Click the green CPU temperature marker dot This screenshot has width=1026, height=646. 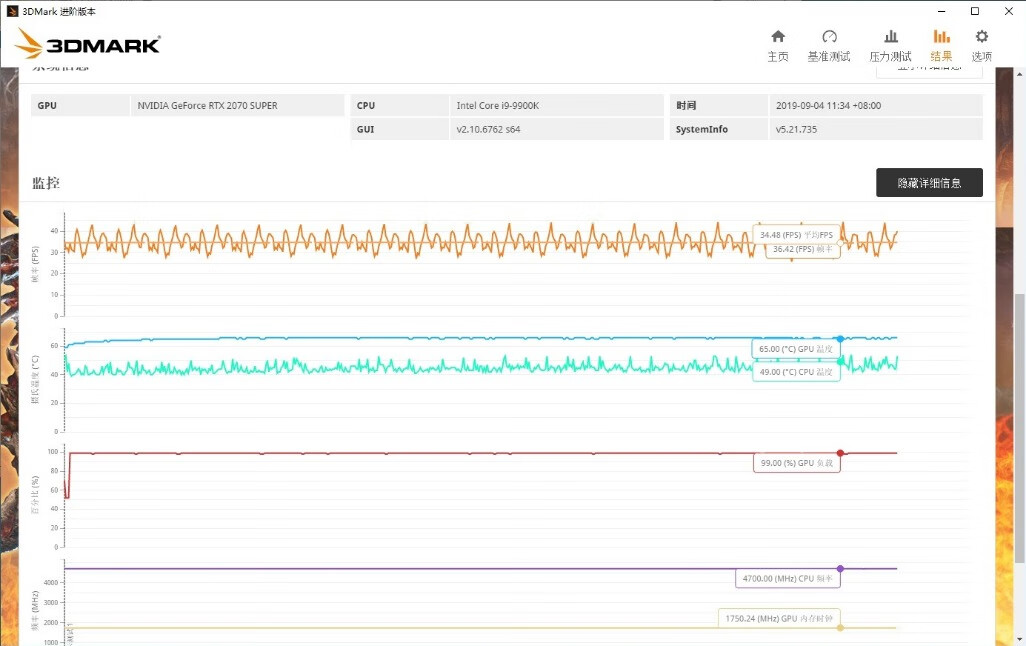[x=840, y=361]
